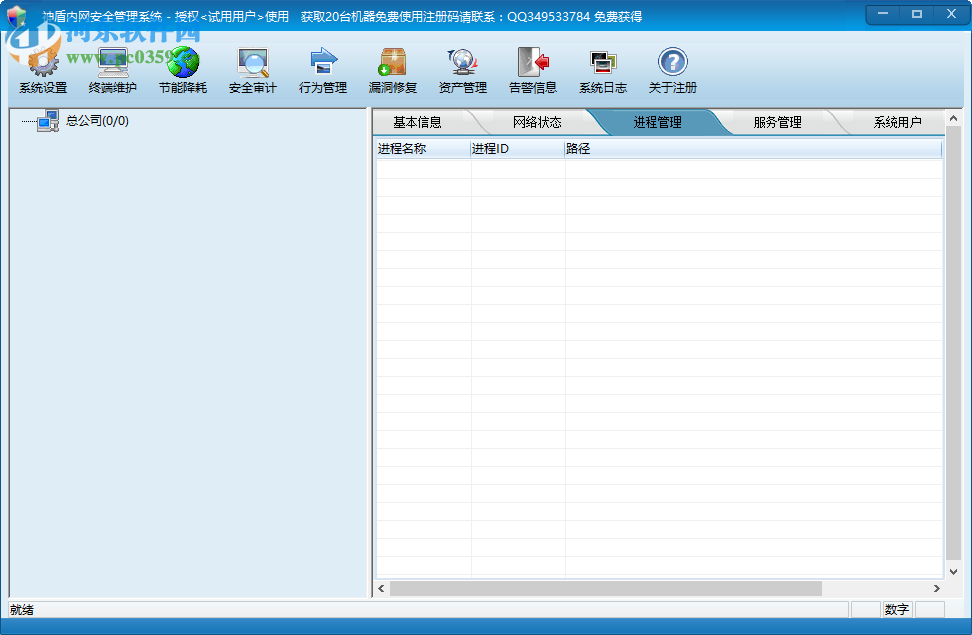Viewport: 972px width, 635px height.
Task: Open 关于注册 about and registration
Action: (673, 71)
